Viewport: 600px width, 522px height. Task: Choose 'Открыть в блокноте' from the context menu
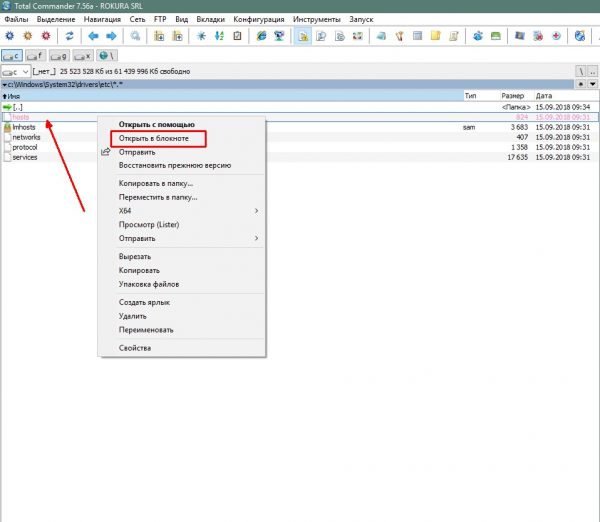[155, 138]
